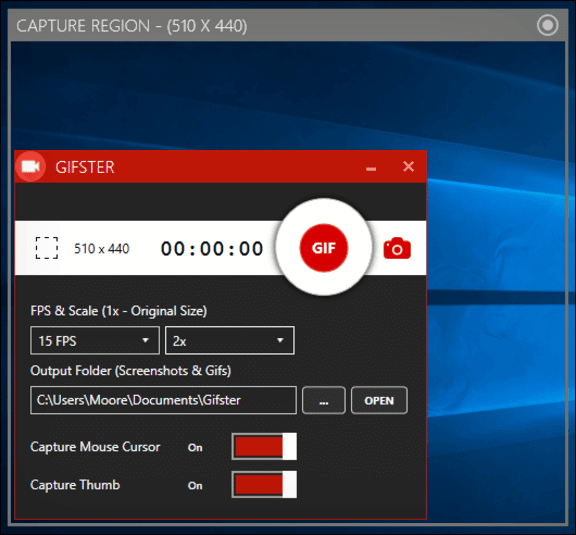Click the Capture Mouse Cursor label
576x535 pixels.
(96, 447)
